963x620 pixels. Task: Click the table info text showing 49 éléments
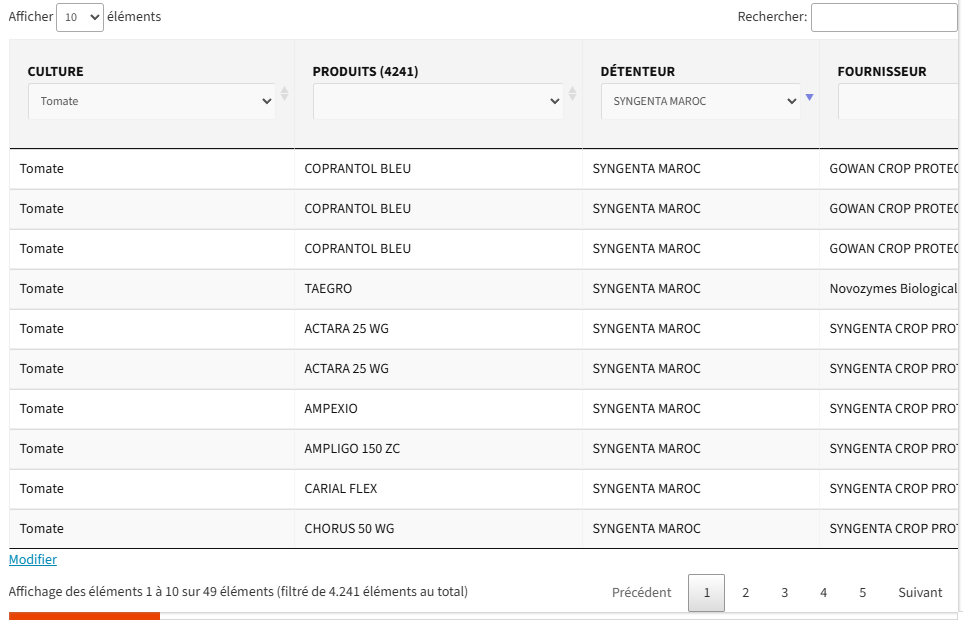click(x=238, y=592)
